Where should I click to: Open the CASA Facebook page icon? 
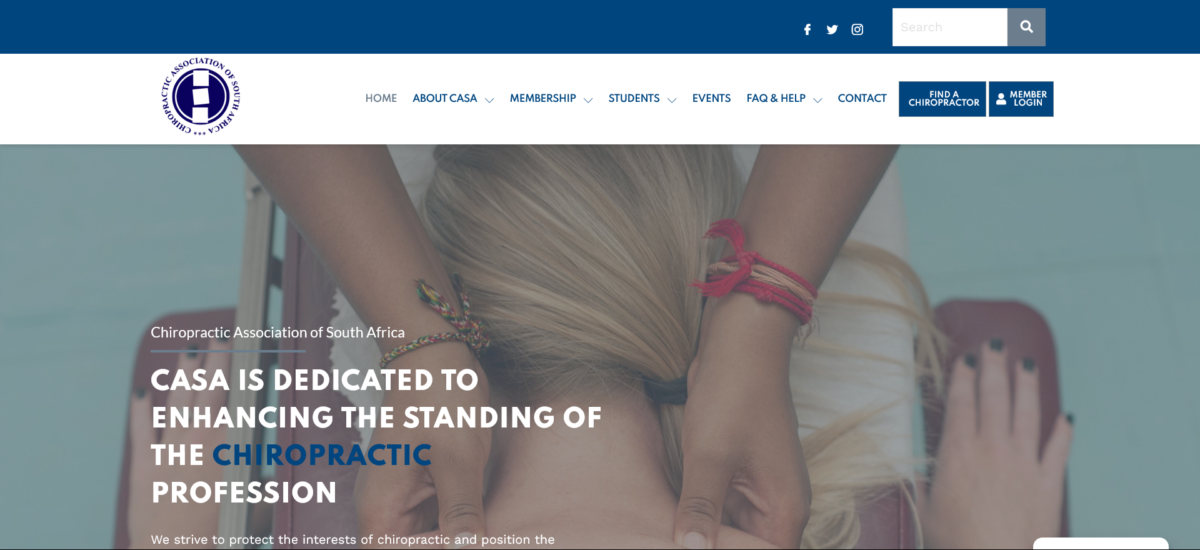coord(807,29)
